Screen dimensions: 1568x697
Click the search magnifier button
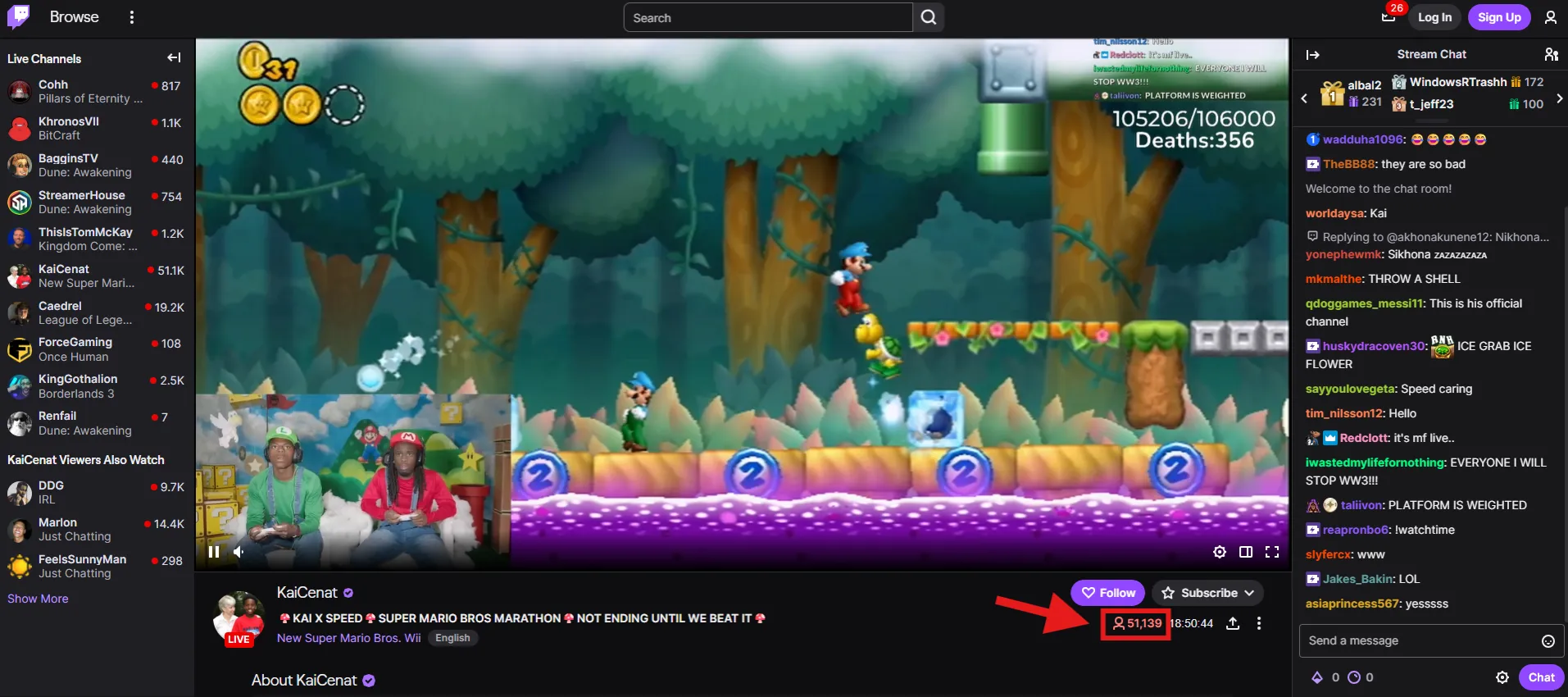[x=929, y=17]
